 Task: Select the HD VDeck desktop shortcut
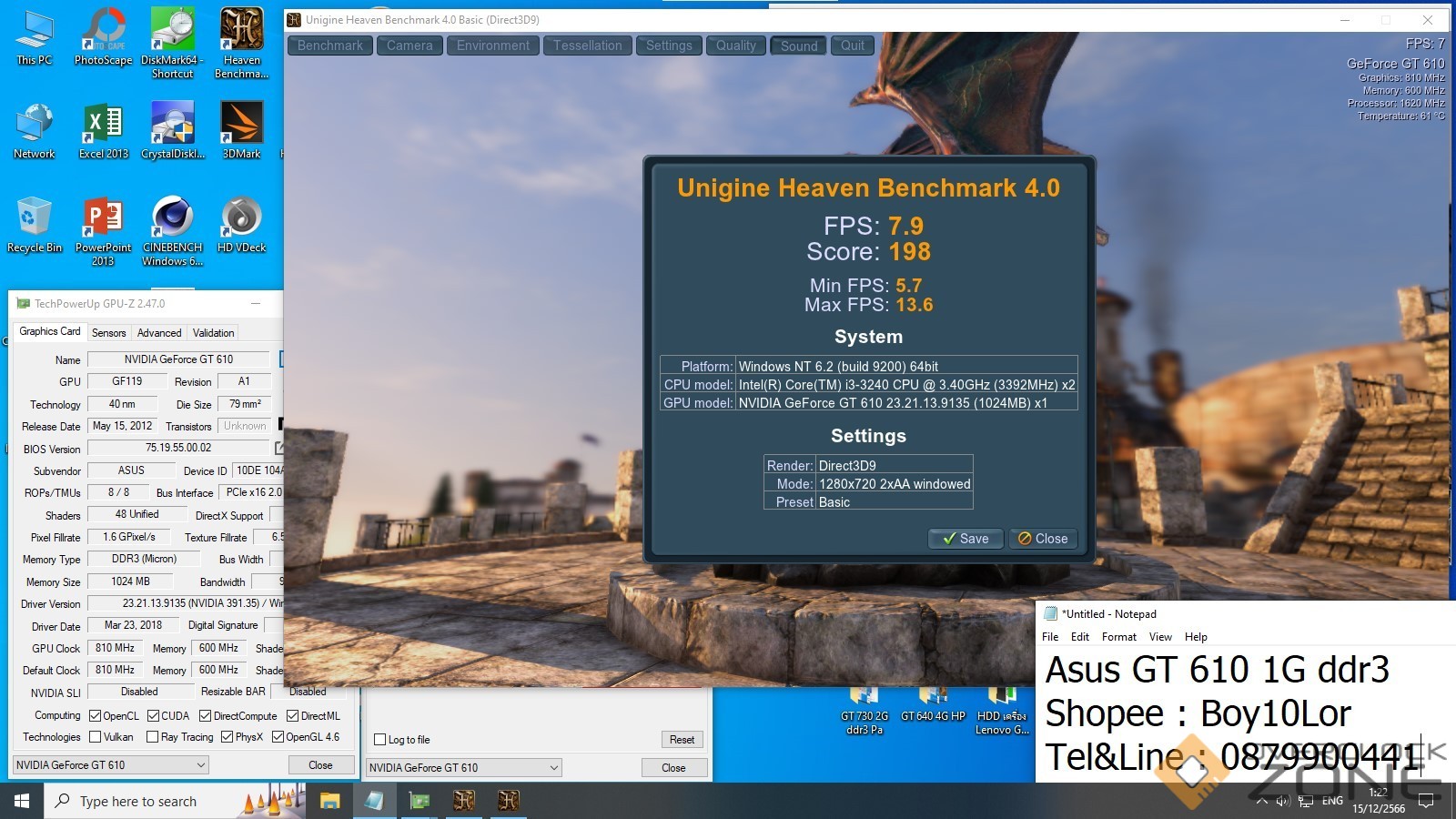(241, 225)
